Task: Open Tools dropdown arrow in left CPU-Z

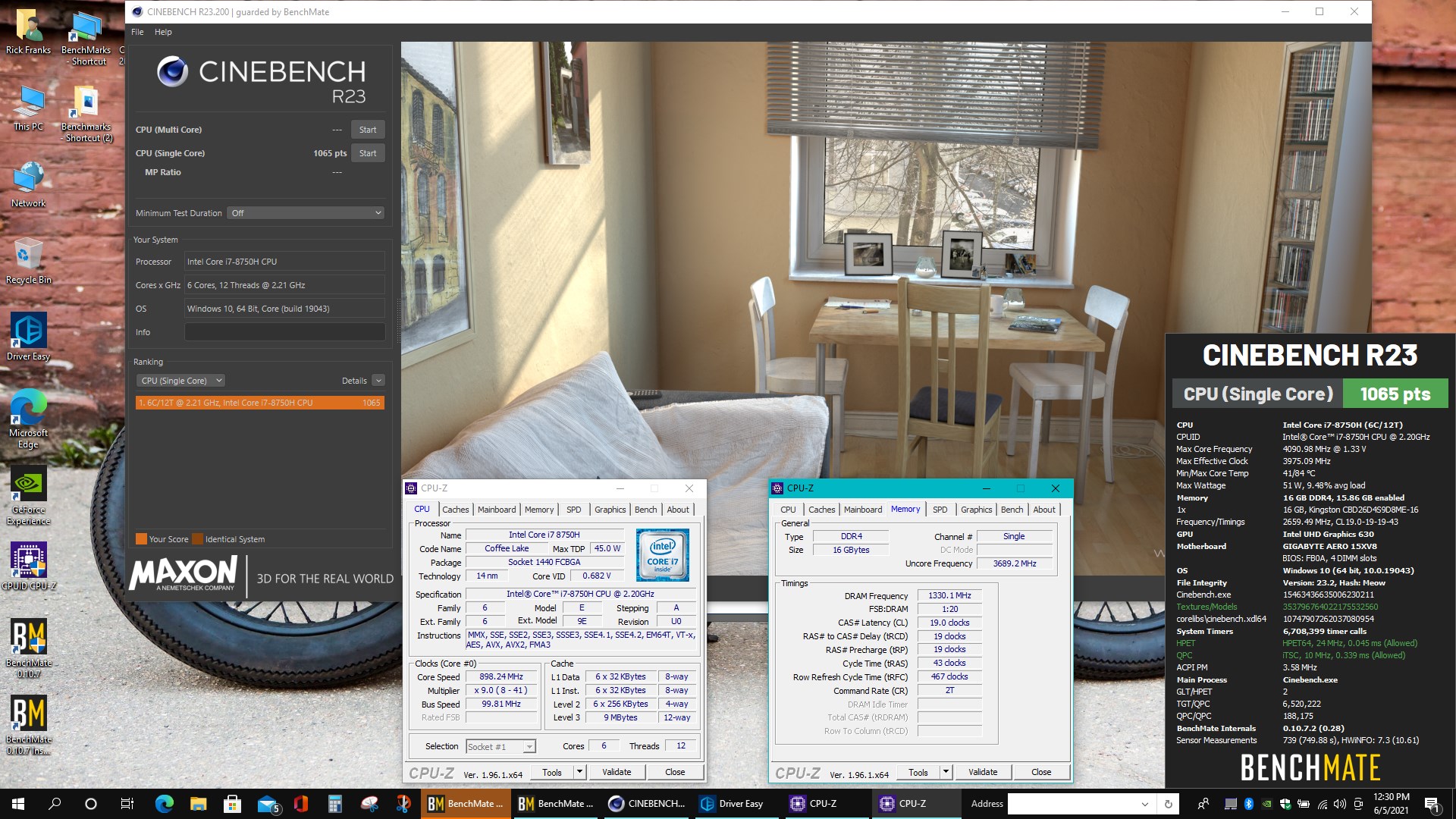Action: pos(579,772)
